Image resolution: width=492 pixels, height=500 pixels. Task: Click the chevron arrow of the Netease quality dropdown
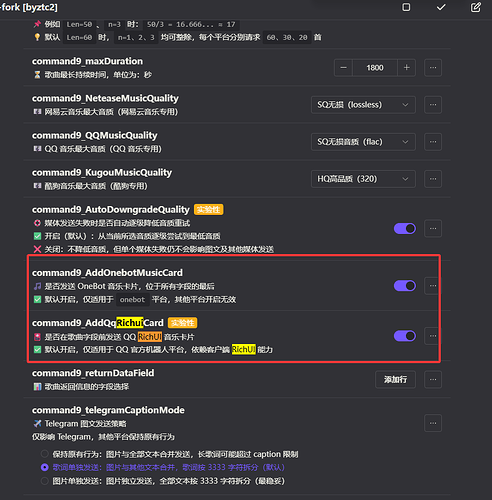405,105
